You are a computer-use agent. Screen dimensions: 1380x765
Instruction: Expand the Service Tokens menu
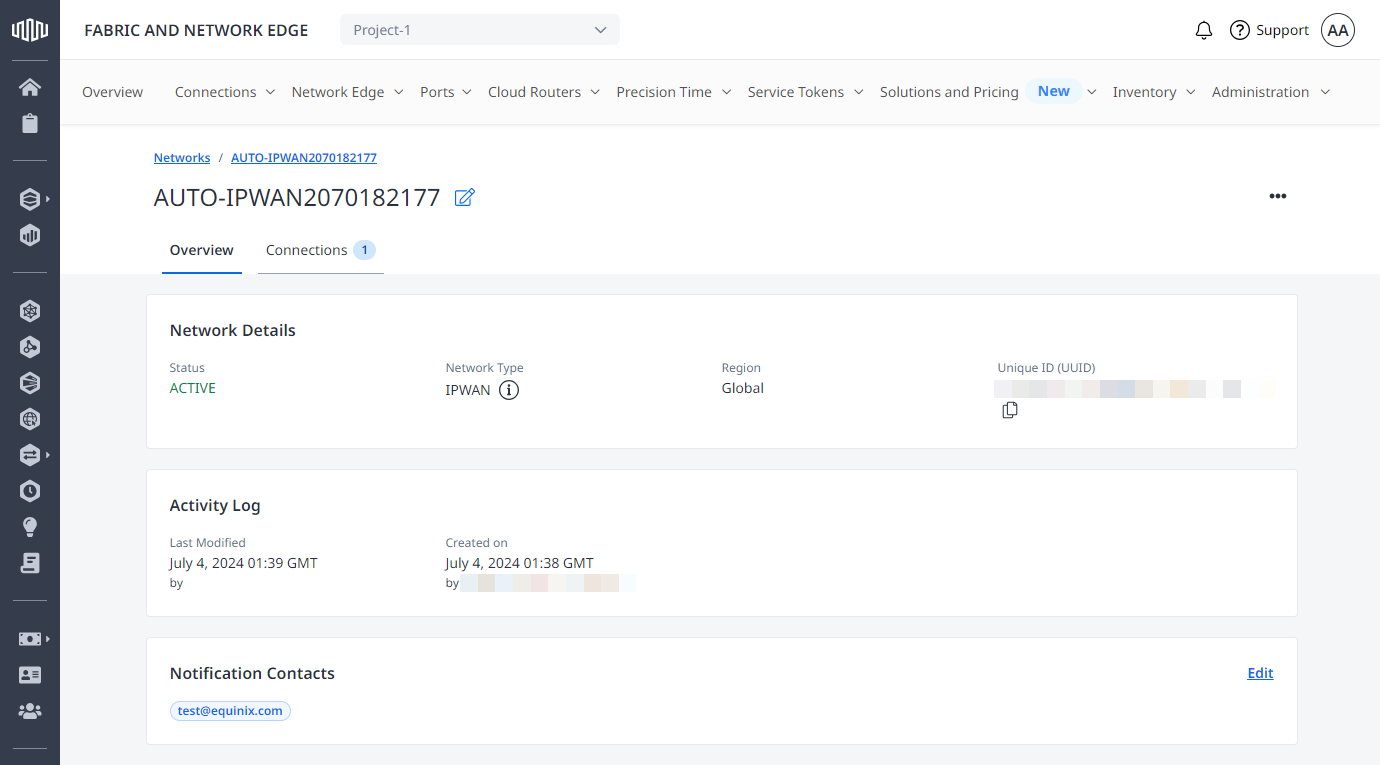806,92
